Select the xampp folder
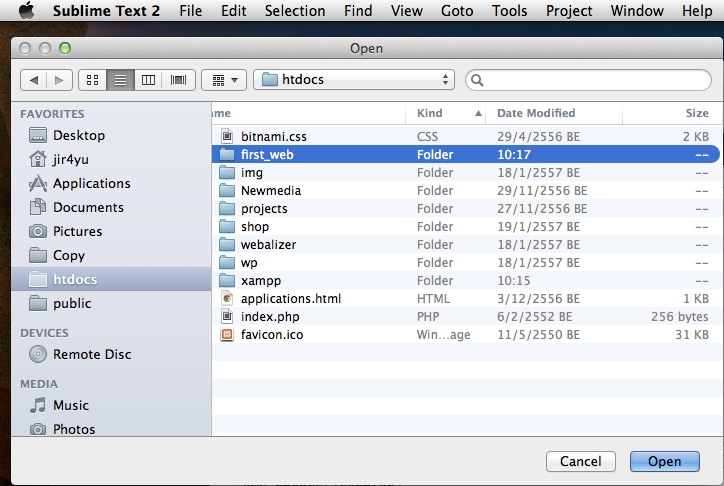Screen dimensions: 724x486 click(x=466, y=281)
